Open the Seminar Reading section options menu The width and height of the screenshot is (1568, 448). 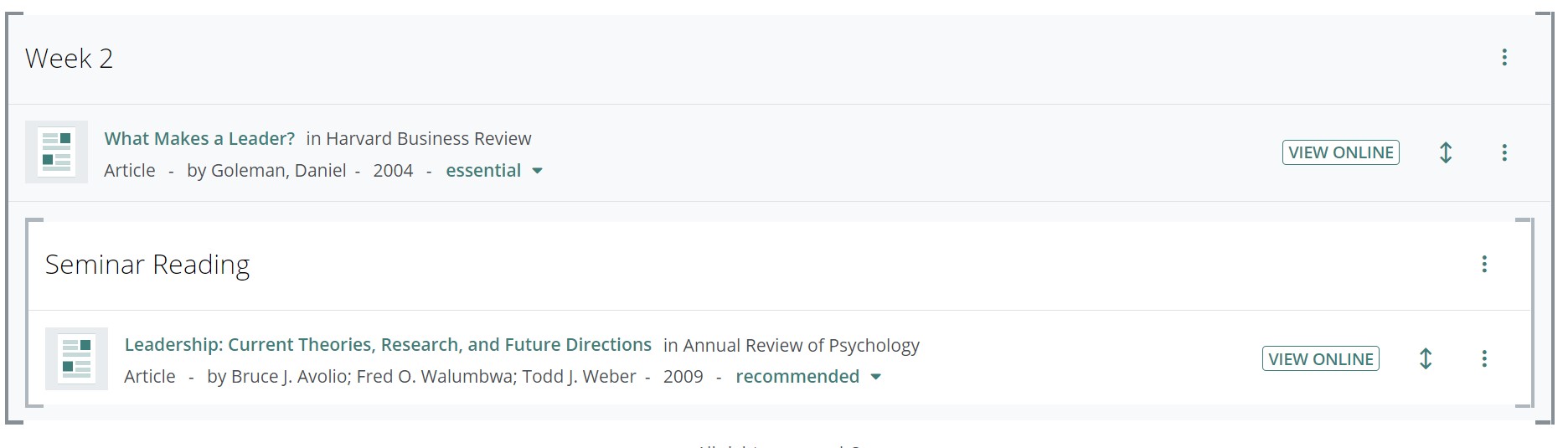[1484, 265]
